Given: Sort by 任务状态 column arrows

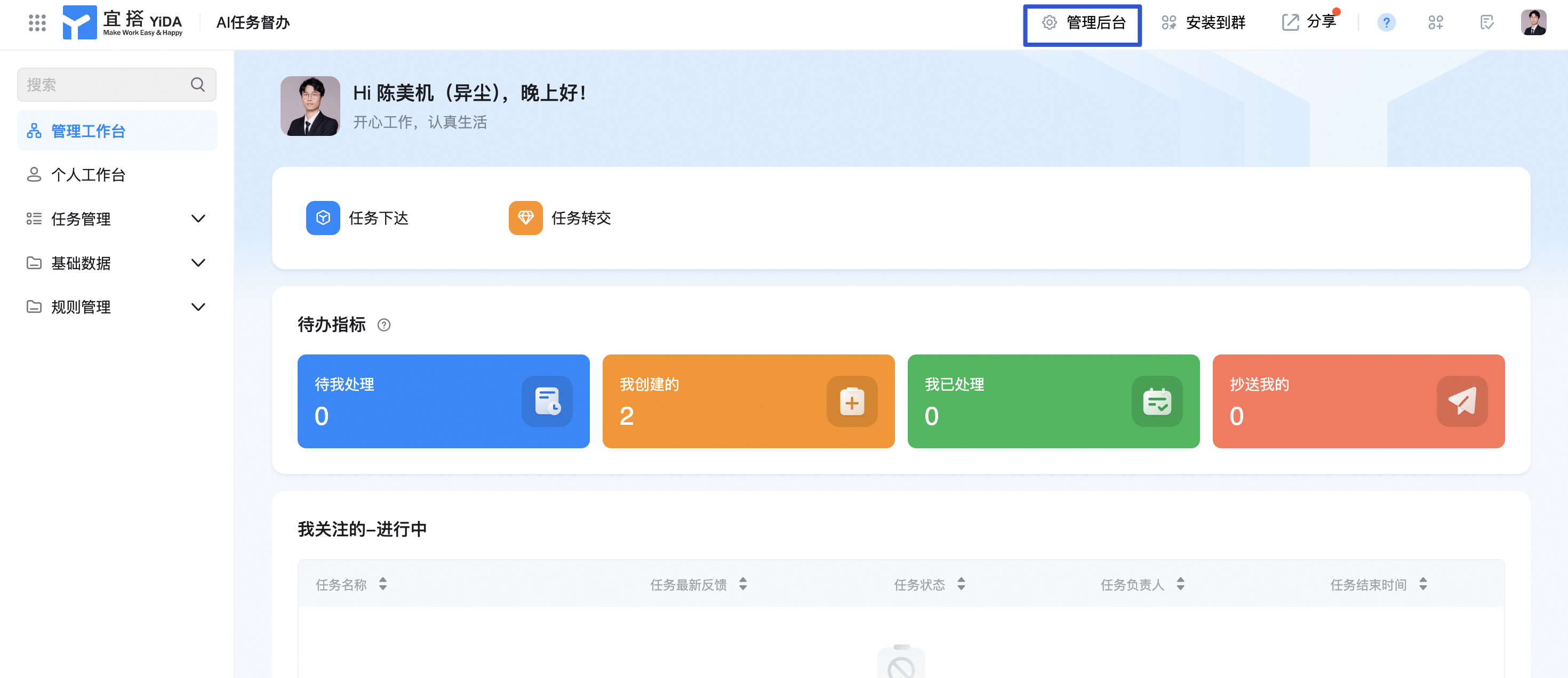Looking at the screenshot, I should click(x=961, y=584).
